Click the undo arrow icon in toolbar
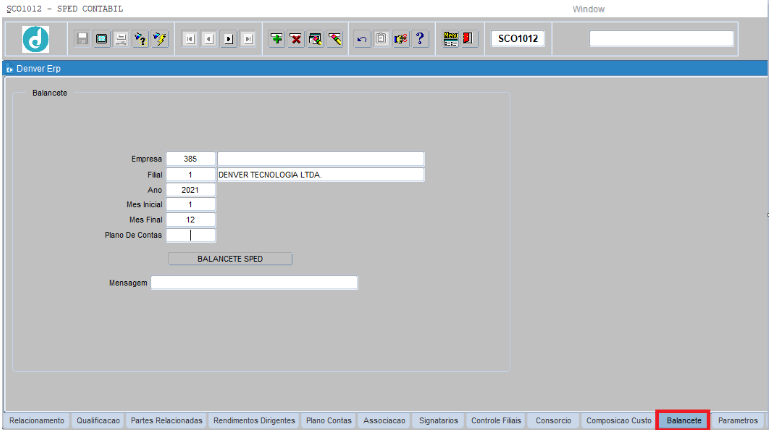The image size is (772, 430). point(363,39)
